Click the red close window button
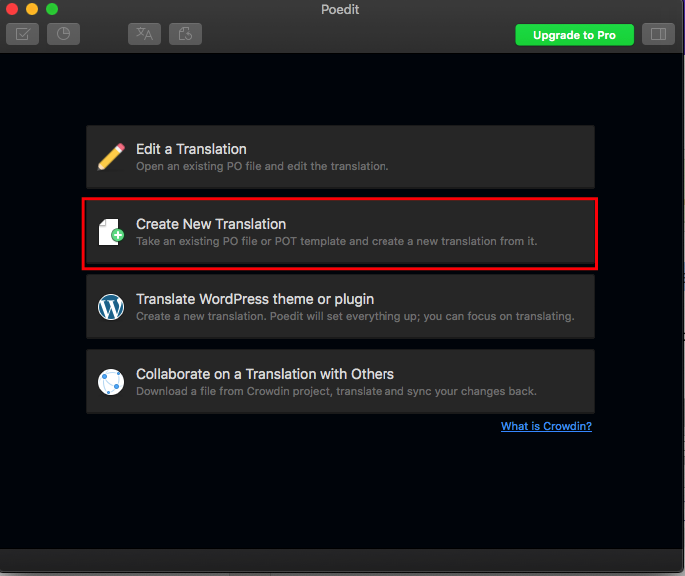Viewport: 685px width, 576px height. click(x=12, y=9)
